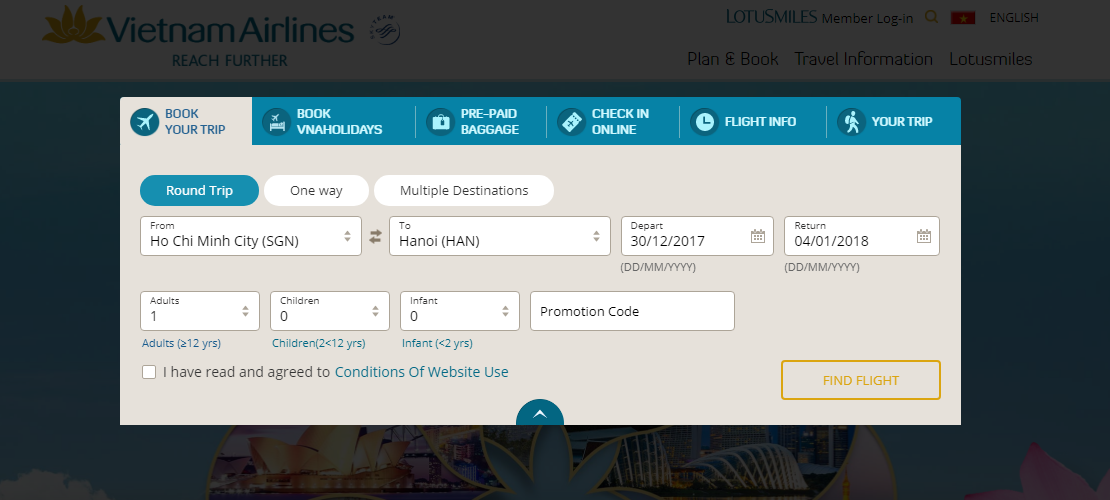1110x500 pixels.
Task: Open the Depart date calendar icon
Action: 757,237
